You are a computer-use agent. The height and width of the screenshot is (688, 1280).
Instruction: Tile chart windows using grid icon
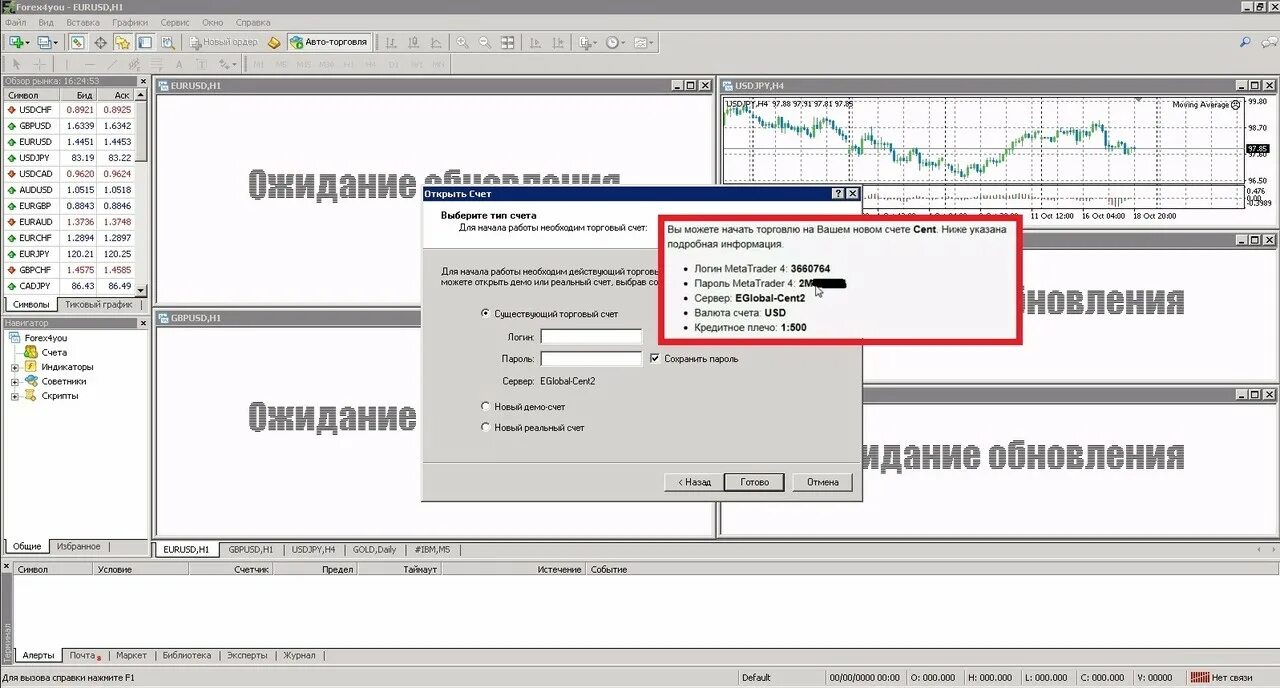pyautogui.click(x=508, y=42)
